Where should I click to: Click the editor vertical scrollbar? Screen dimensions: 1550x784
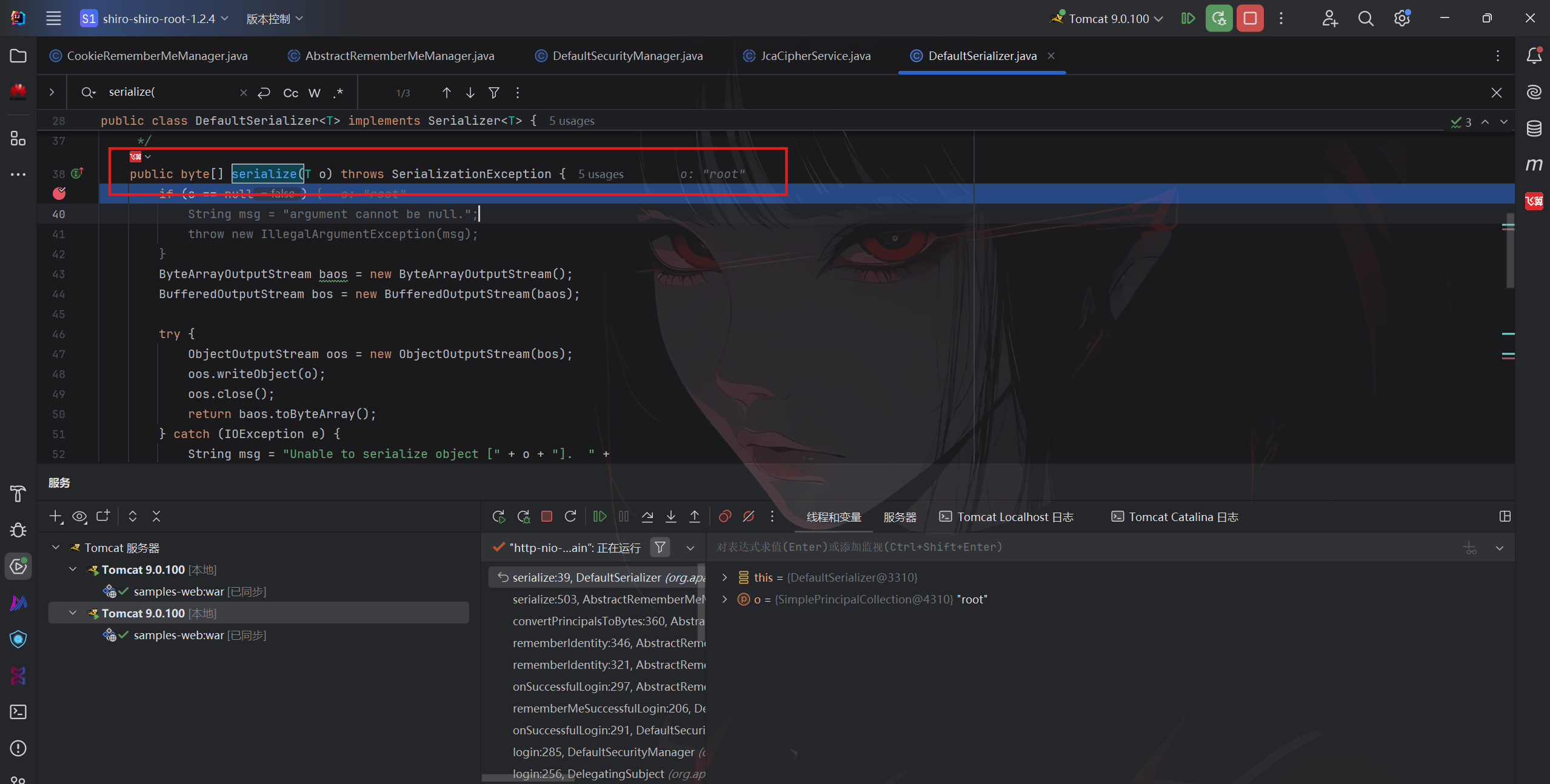click(x=1509, y=251)
